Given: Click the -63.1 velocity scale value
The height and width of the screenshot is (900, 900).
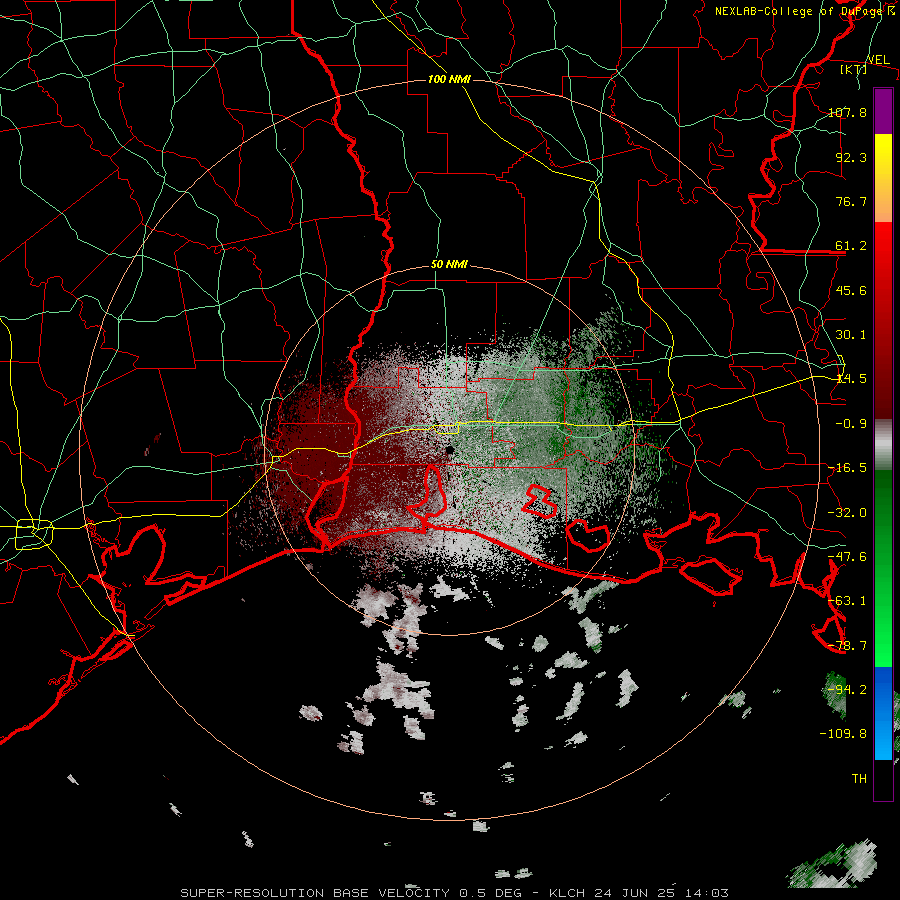Looking at the screenshot, I should (847, 601).
